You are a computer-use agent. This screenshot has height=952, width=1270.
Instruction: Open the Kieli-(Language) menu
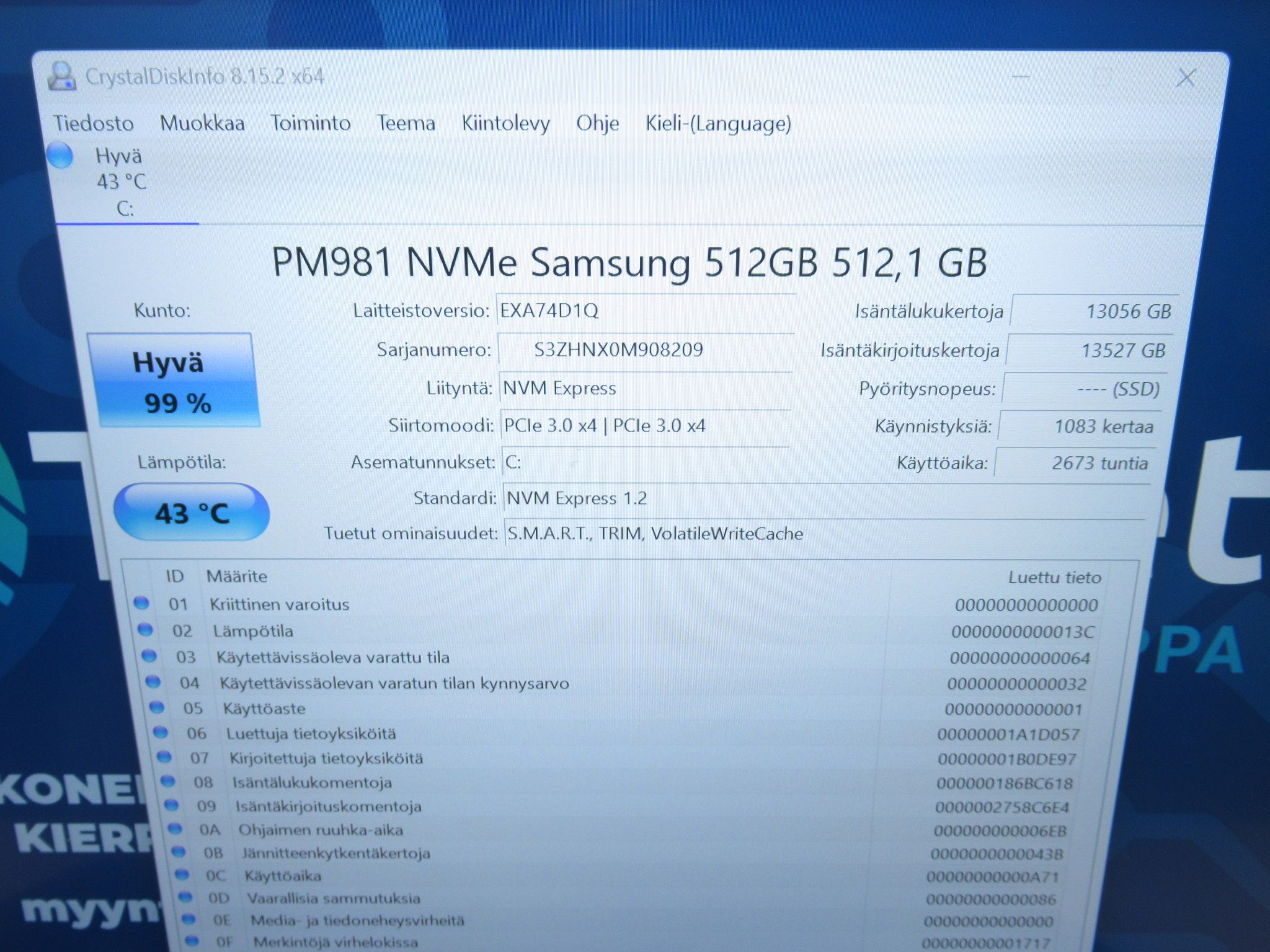coord(718,123)
